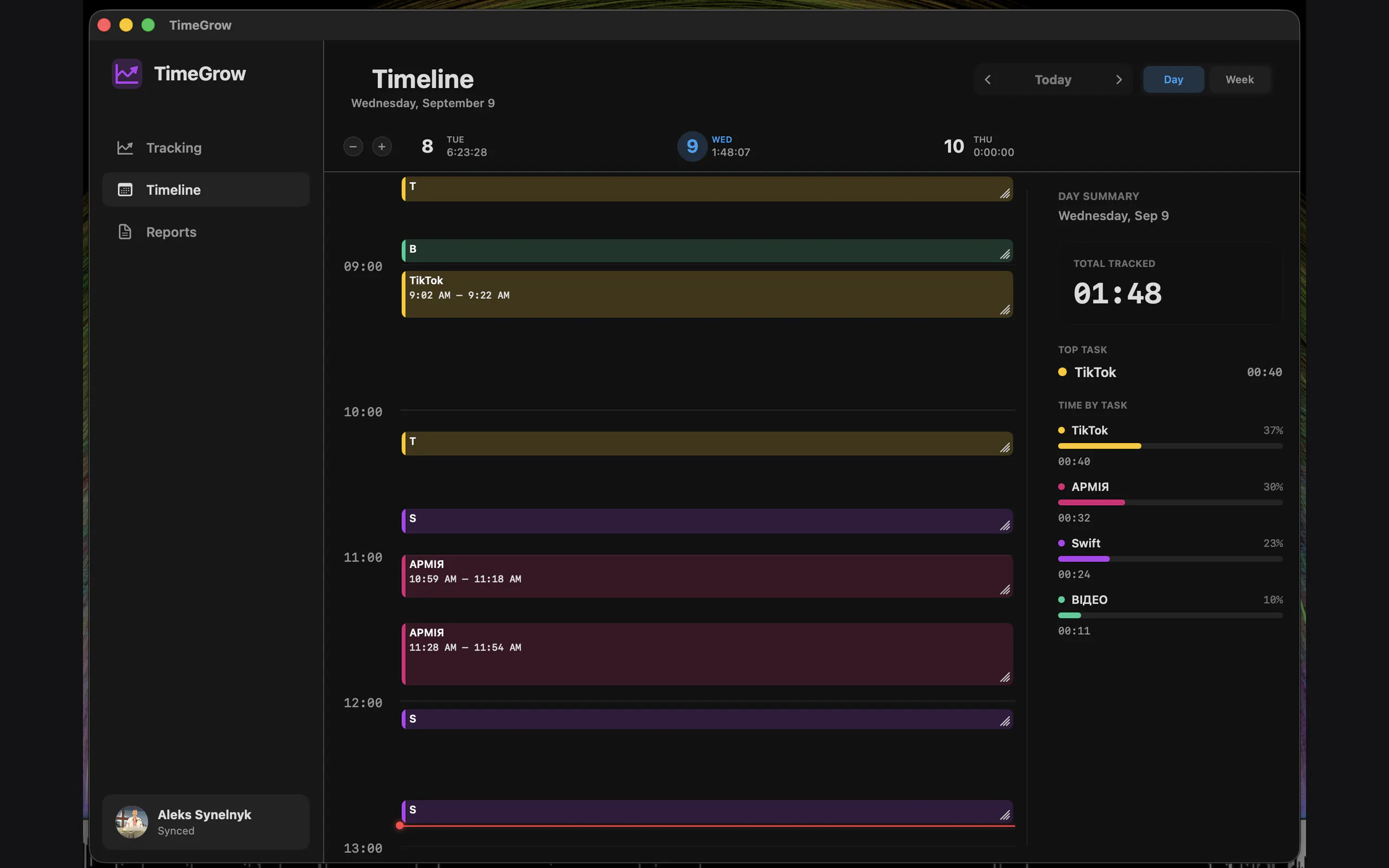This screenshot has height=868, width=1389.
Task: Open the Tracking menu item
Action: coord(206,148)
